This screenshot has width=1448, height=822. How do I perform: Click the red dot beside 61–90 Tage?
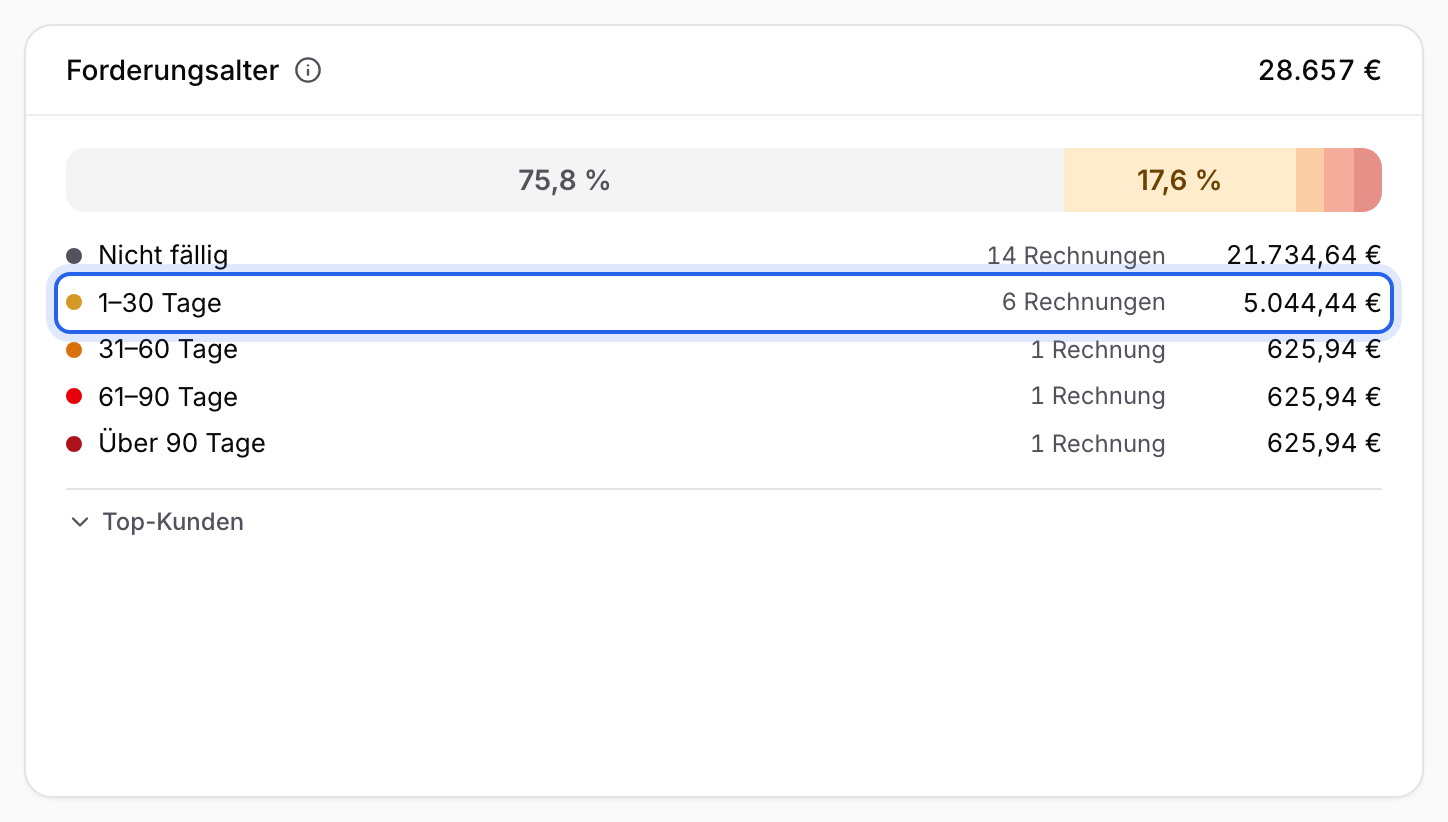(x=74, y=397)
